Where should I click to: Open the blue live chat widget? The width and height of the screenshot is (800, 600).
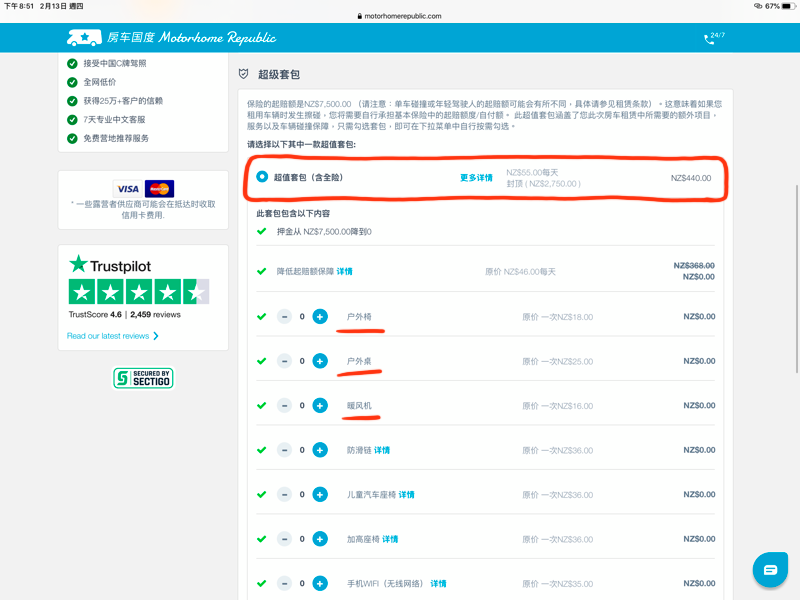pos(770,569)
